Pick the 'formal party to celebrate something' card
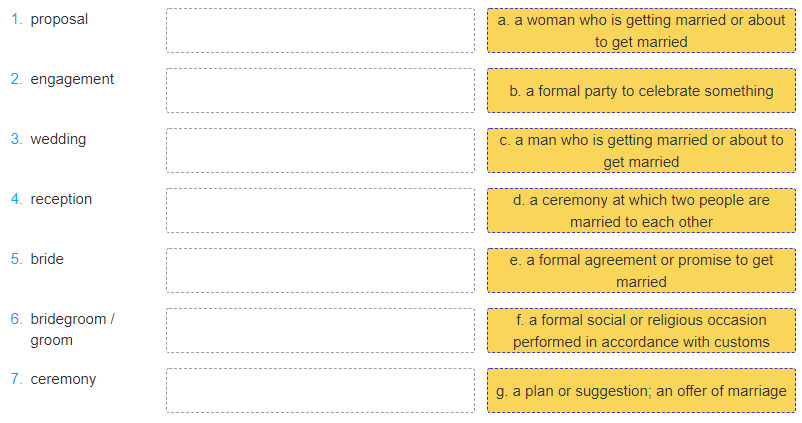 [x=641, y=91]
